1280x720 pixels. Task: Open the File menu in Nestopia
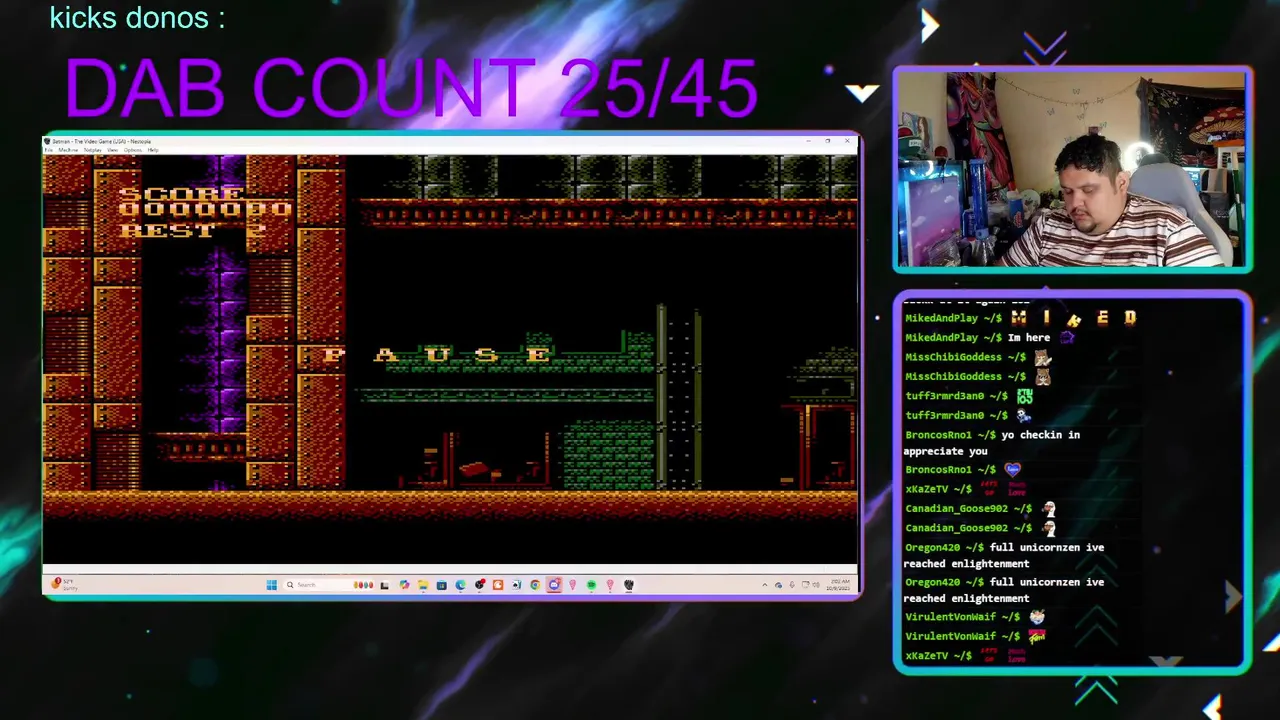[49, 150]
